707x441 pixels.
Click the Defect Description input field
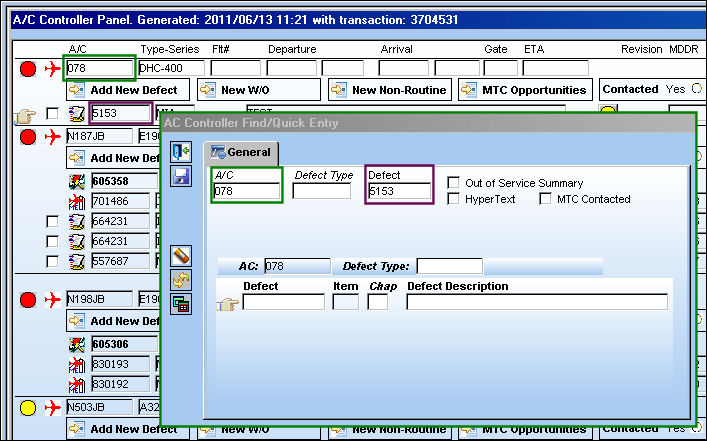click(537, 302)
